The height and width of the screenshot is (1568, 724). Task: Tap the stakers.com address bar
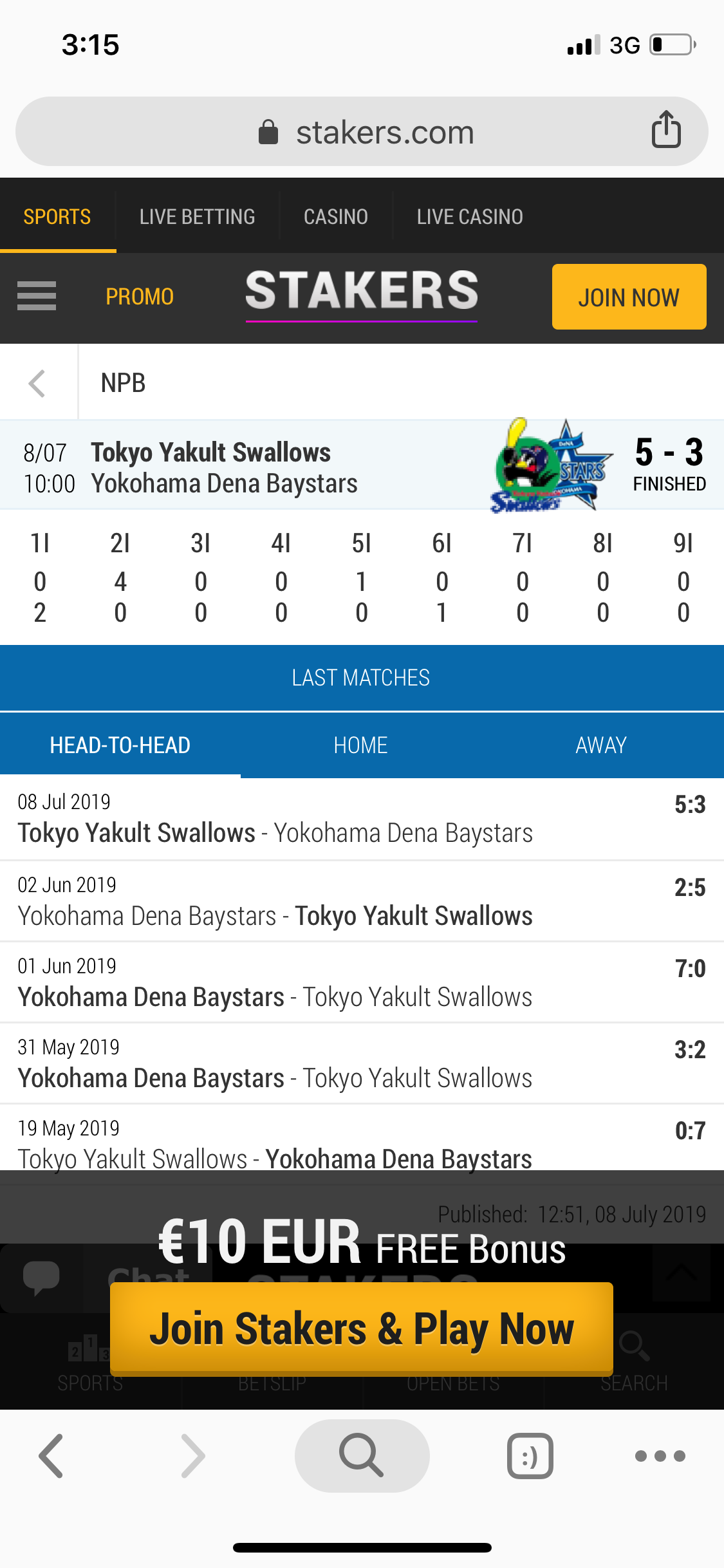pyautogui.click(x=362, y=131)
